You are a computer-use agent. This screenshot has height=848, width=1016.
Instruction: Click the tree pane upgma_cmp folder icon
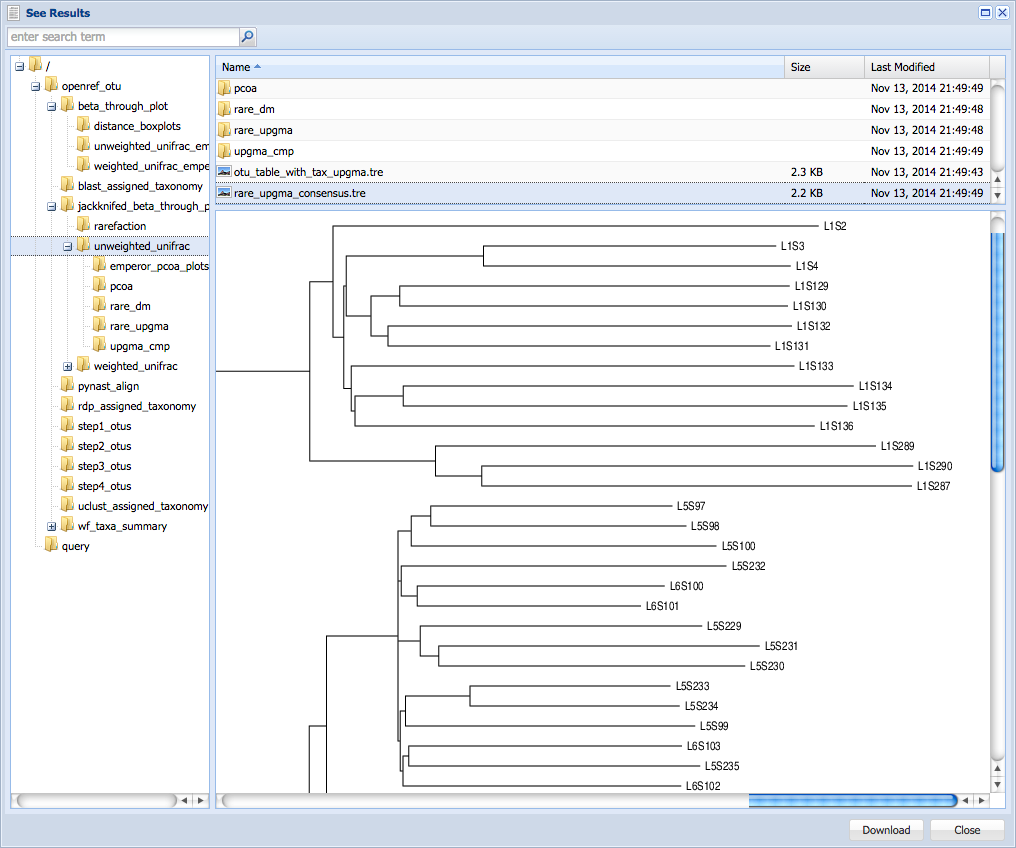pyautogui.click(x=99, y=345)
